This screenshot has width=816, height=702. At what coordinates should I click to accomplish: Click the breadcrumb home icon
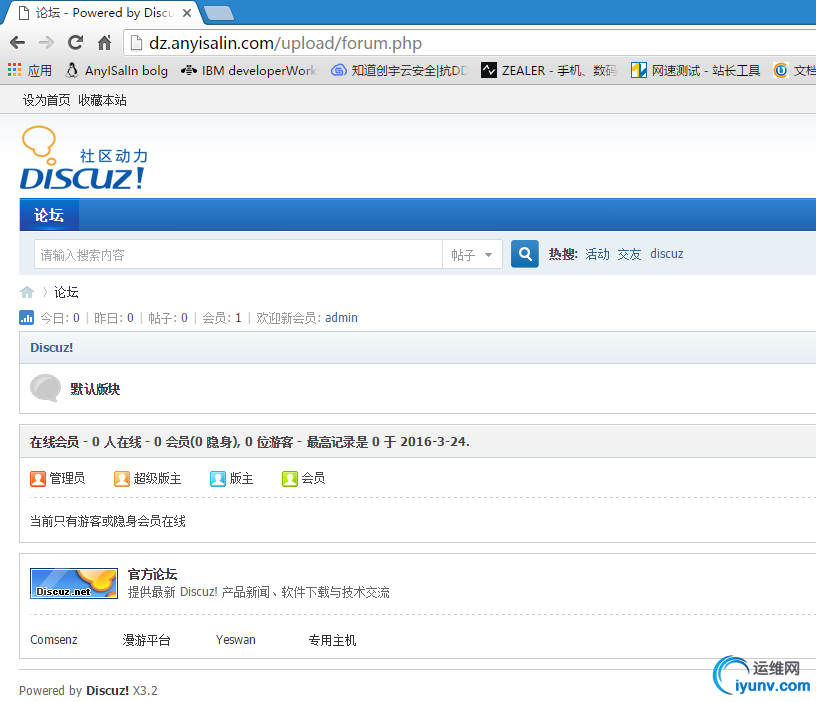[x=27, y=292]
